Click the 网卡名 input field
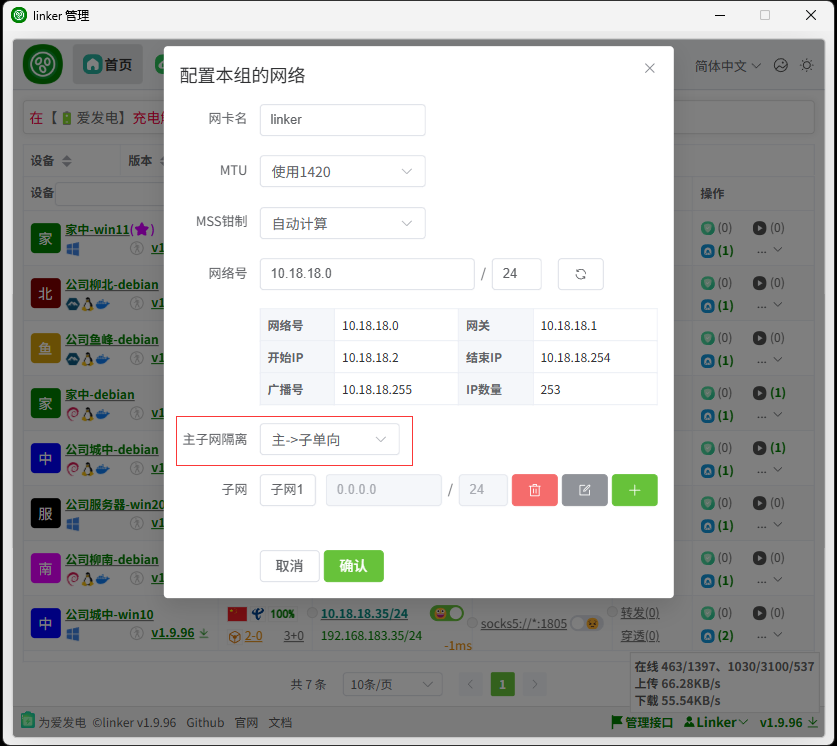Image resolution: width=837 pixels, height=746 pixels. [342, 119]
